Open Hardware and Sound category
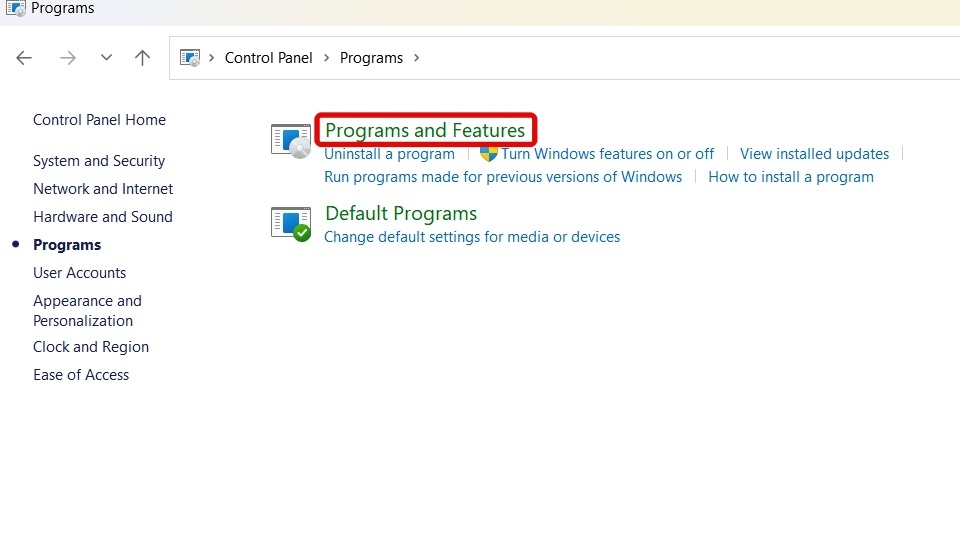This screenshot has width=960, height=540. [103, 217]
